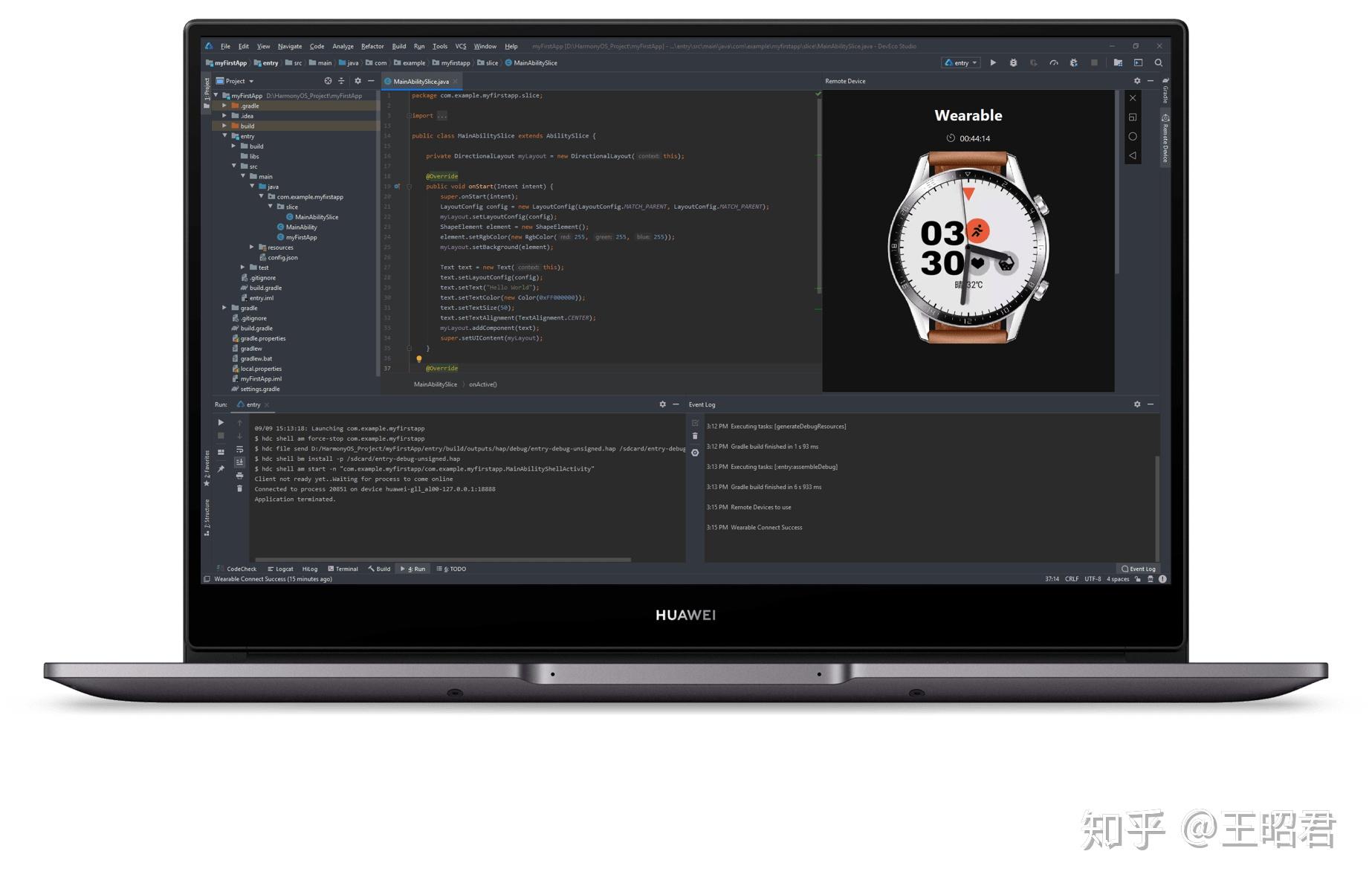Open the CodeCheck tool window
The height and width of the screenshot is (886, 1372).
tap(237, 569)
